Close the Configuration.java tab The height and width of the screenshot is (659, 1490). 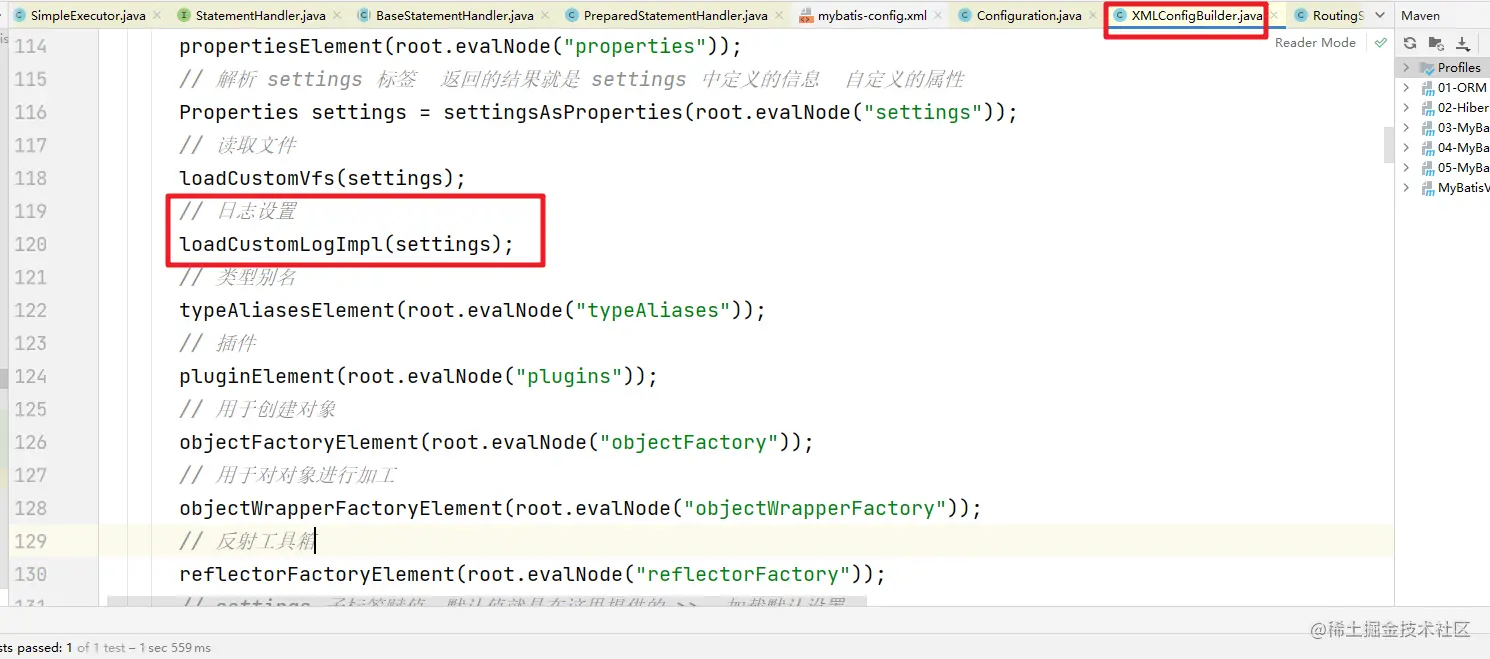[1092, 16]
